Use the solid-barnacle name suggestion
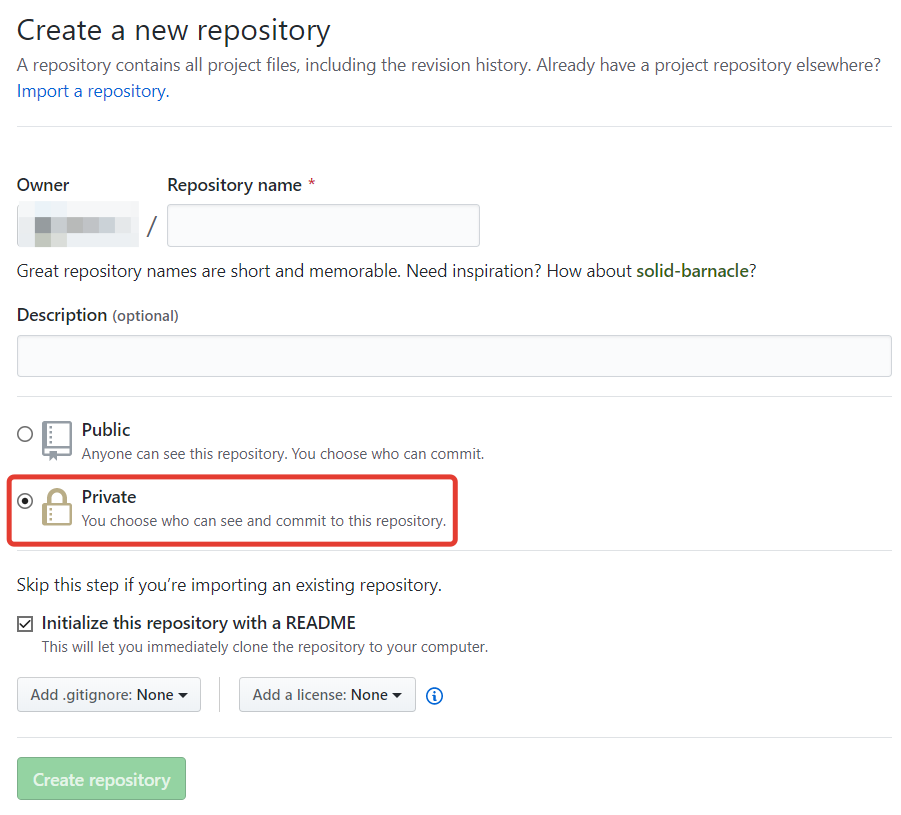This screenshot has height=815, width=901. (692, 271)
